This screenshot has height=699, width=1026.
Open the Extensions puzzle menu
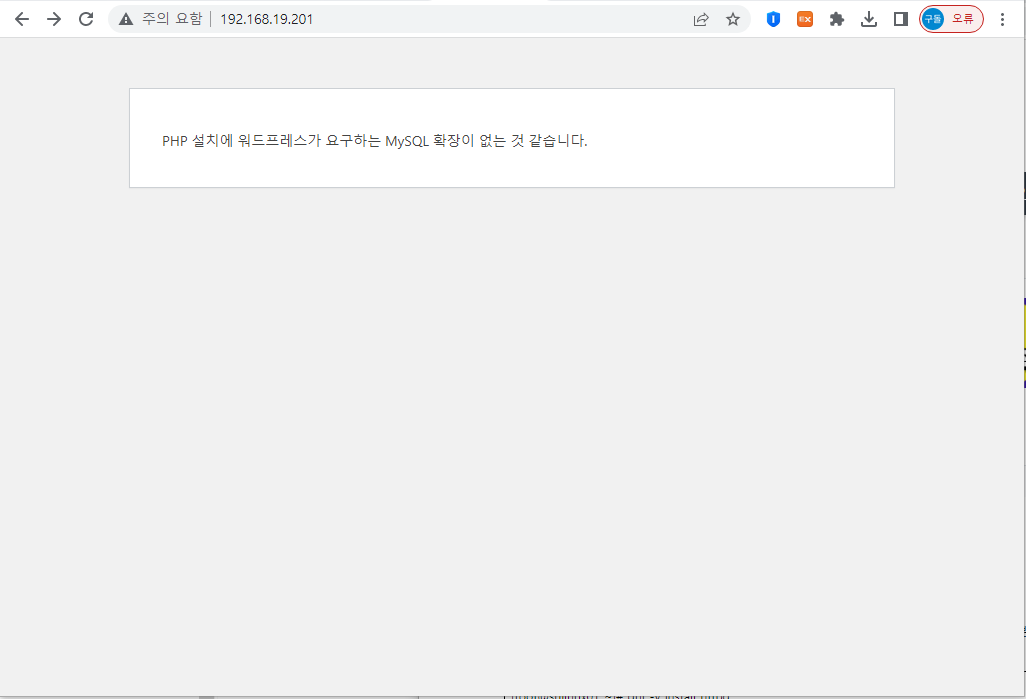[837, 19]
